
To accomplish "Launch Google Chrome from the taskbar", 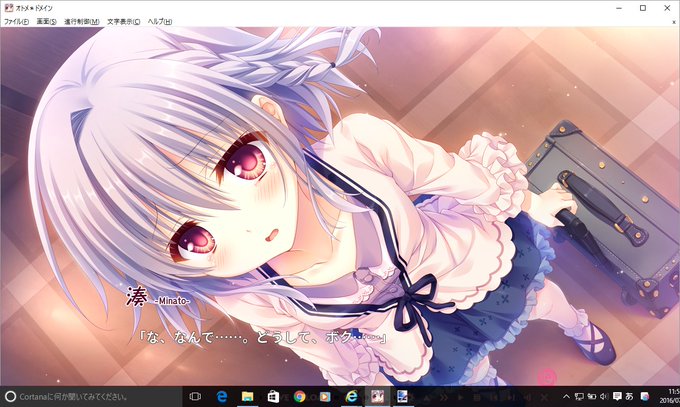I will pos(299,396).
